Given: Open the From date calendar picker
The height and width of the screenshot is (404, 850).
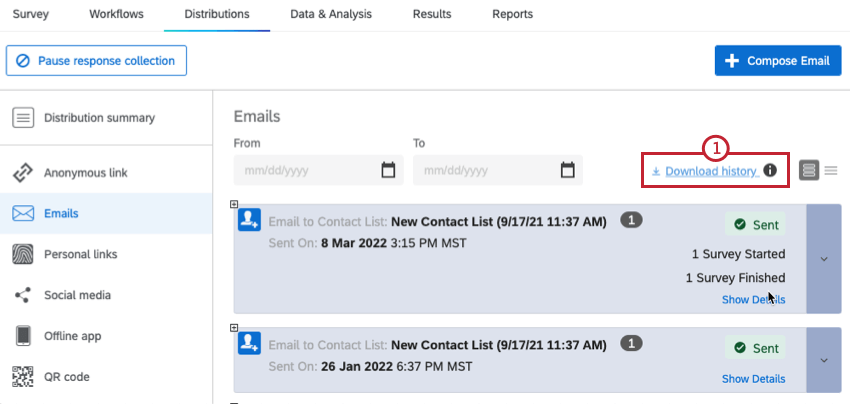Looking at the screenshot, I should click(x=388, y=171).
